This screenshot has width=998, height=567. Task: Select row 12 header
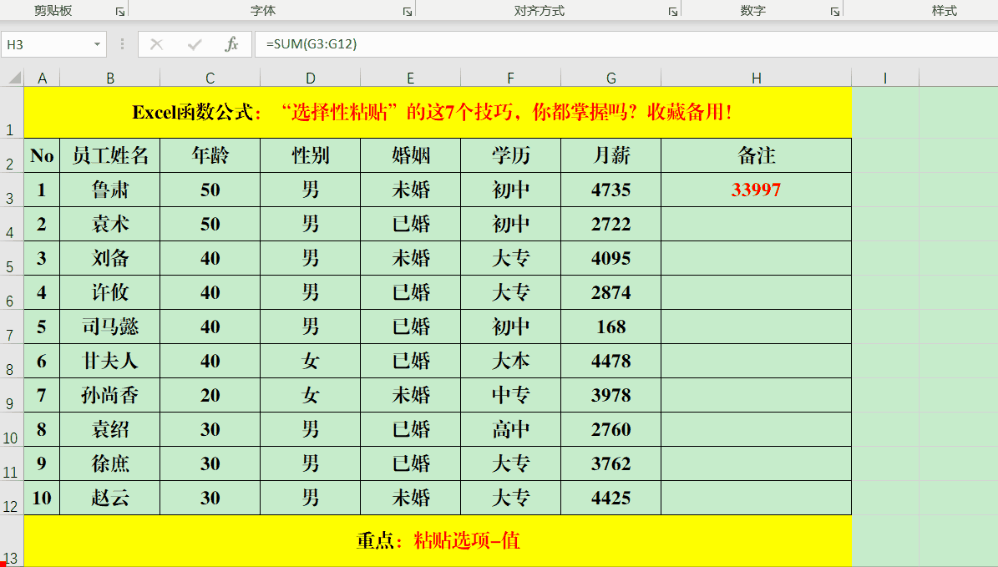11,498
